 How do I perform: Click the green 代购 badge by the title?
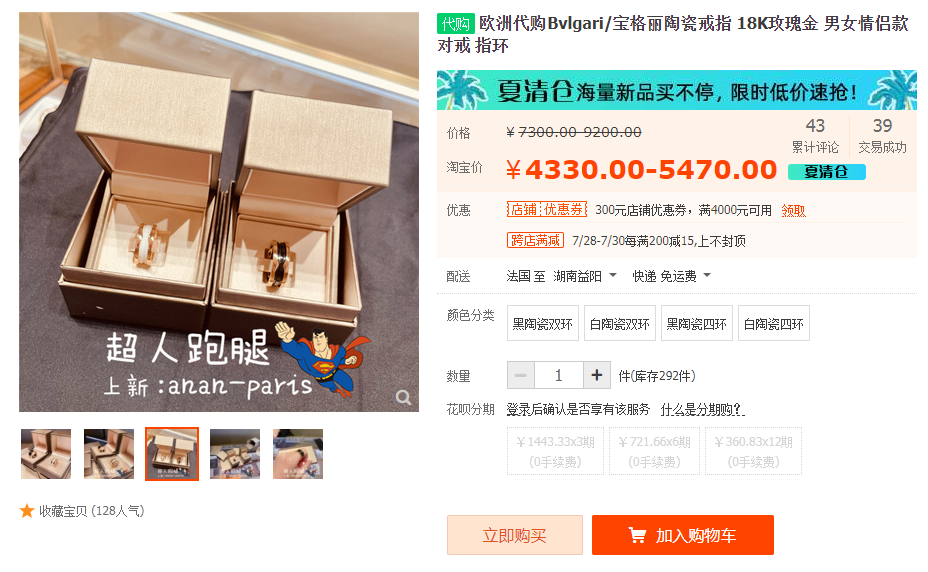click(456, 24)
